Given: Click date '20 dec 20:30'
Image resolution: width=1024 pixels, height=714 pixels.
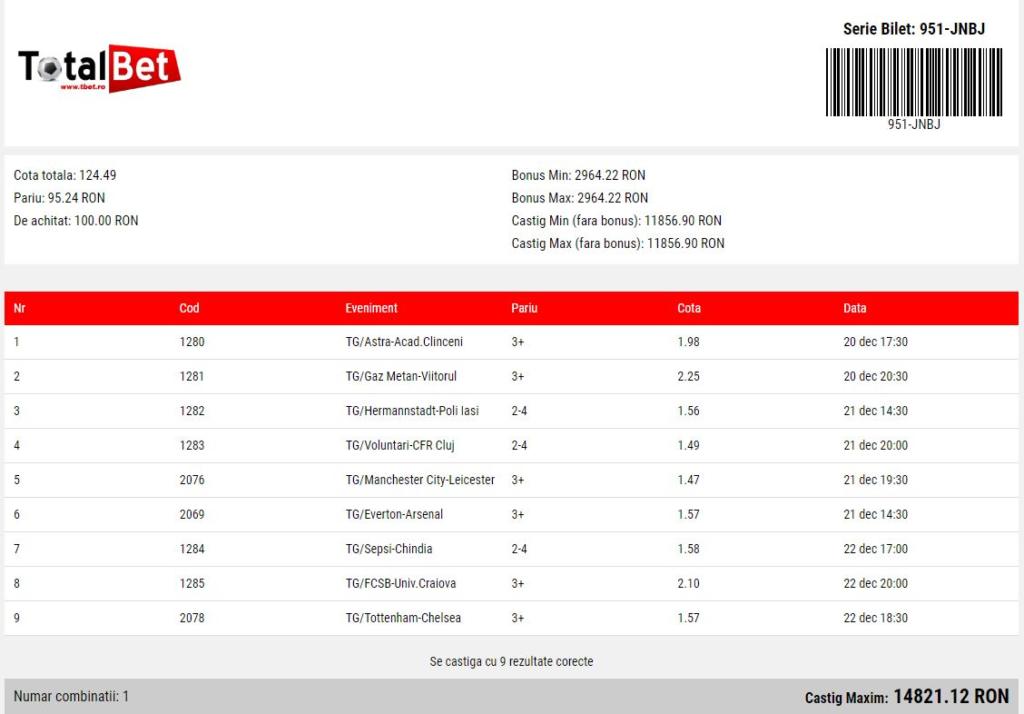Looking at the screenshot, I should click(x=875, y=376).
